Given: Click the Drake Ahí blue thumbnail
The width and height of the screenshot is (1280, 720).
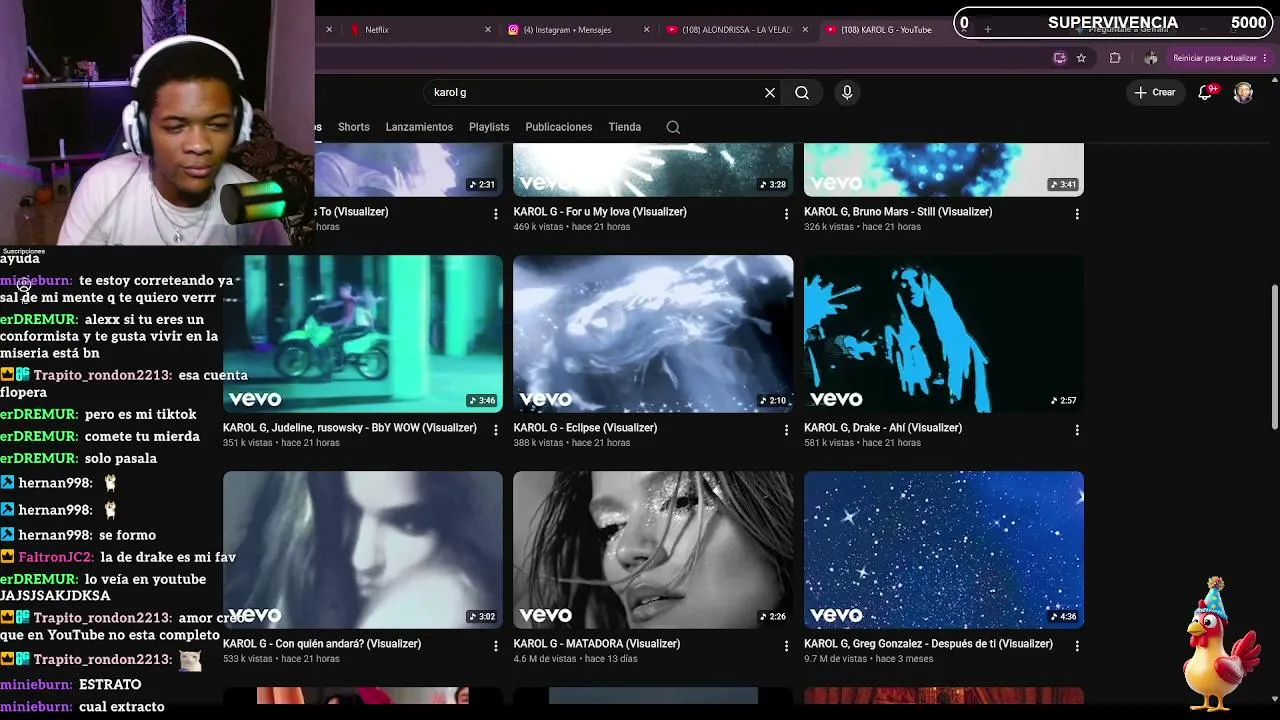Looking at the screenshot, I should point(944,334).
